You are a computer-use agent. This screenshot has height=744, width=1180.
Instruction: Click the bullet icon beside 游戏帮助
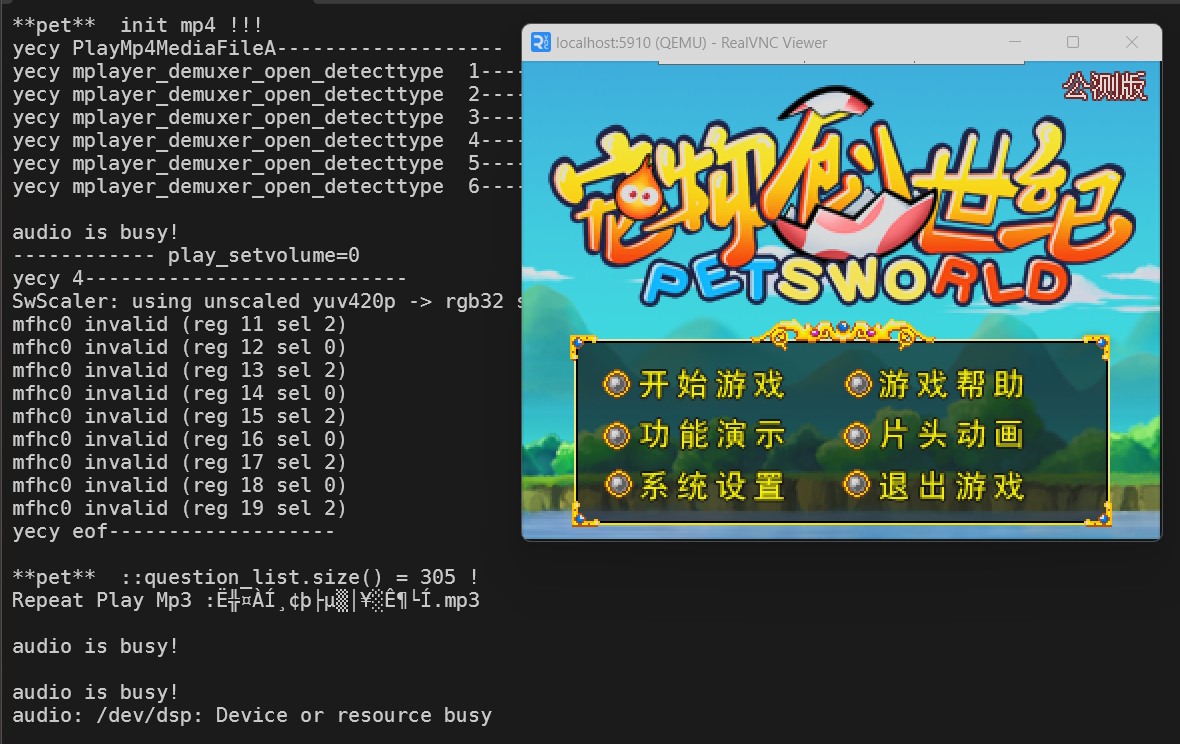pyautogui.click(x=857, y=384)
